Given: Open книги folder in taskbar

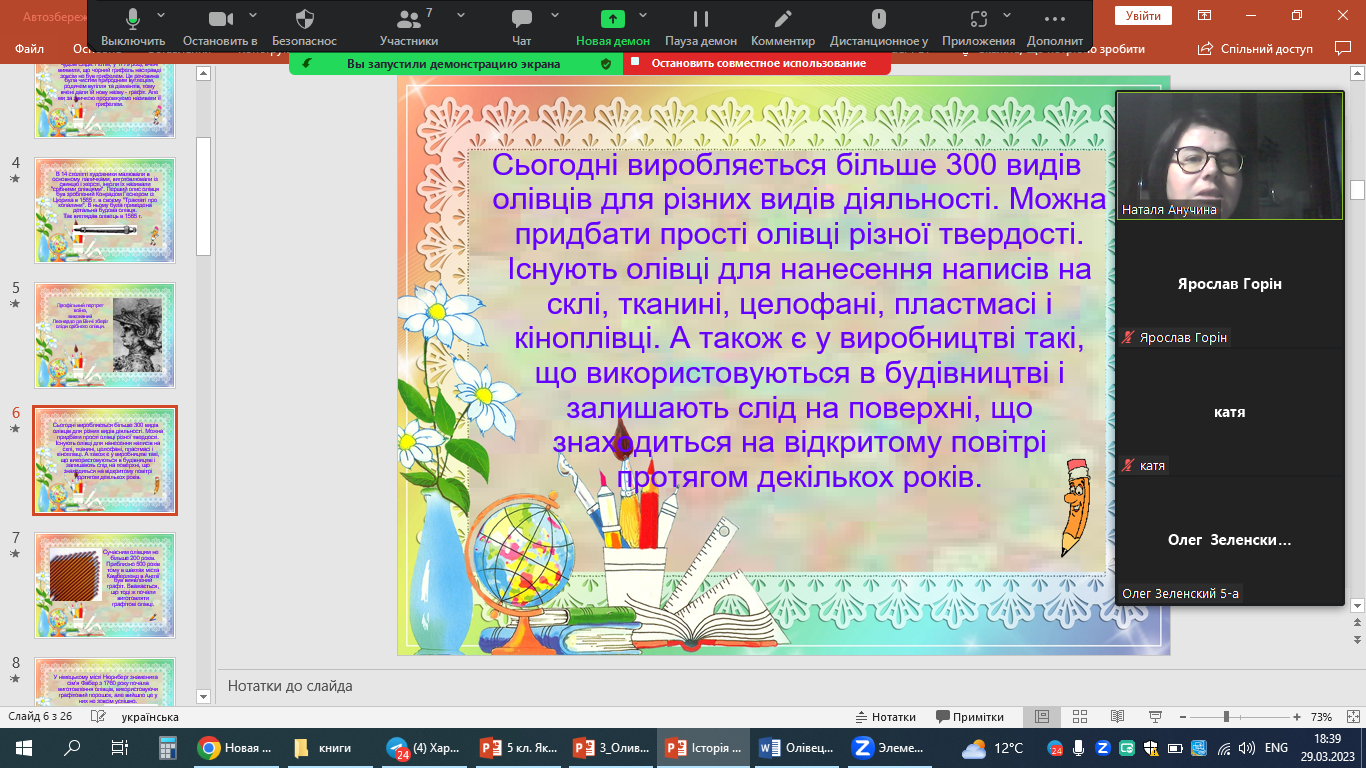Looking at the screenshot, I should (x=329, y=747).
